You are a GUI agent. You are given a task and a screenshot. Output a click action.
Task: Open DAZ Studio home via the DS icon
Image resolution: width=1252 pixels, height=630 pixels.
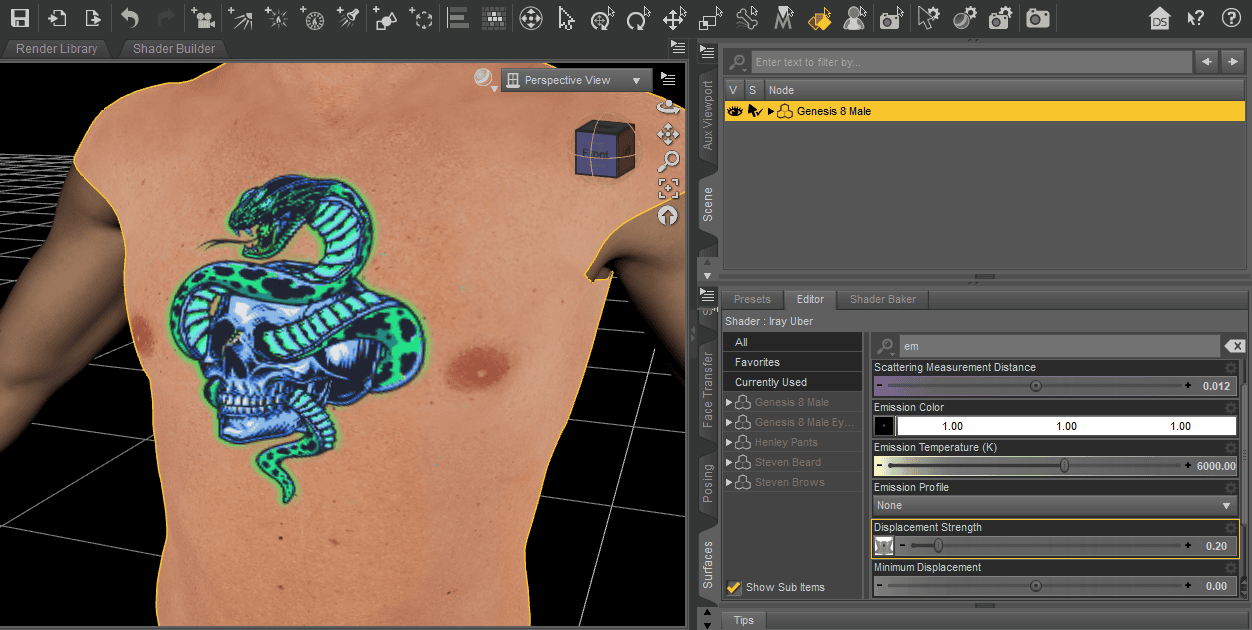[1161, 17]
